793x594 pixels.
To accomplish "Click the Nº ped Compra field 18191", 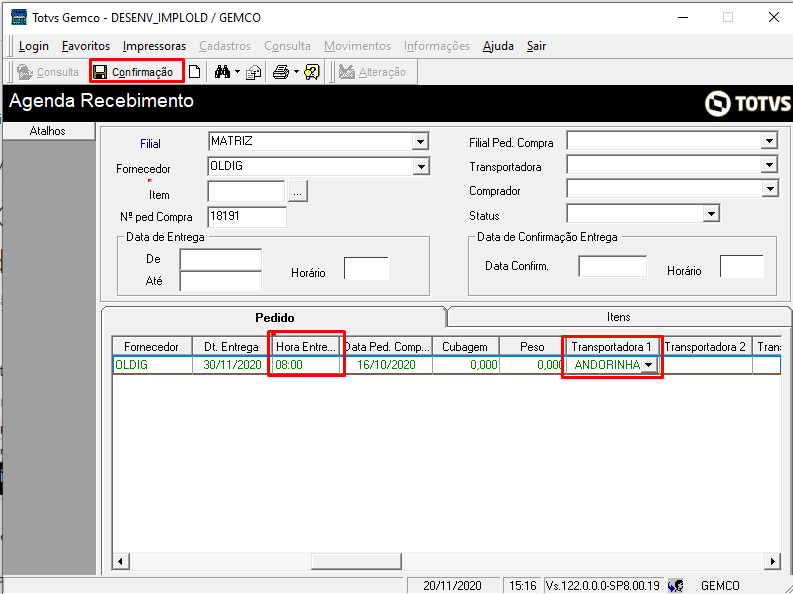I will click(247, 216).
